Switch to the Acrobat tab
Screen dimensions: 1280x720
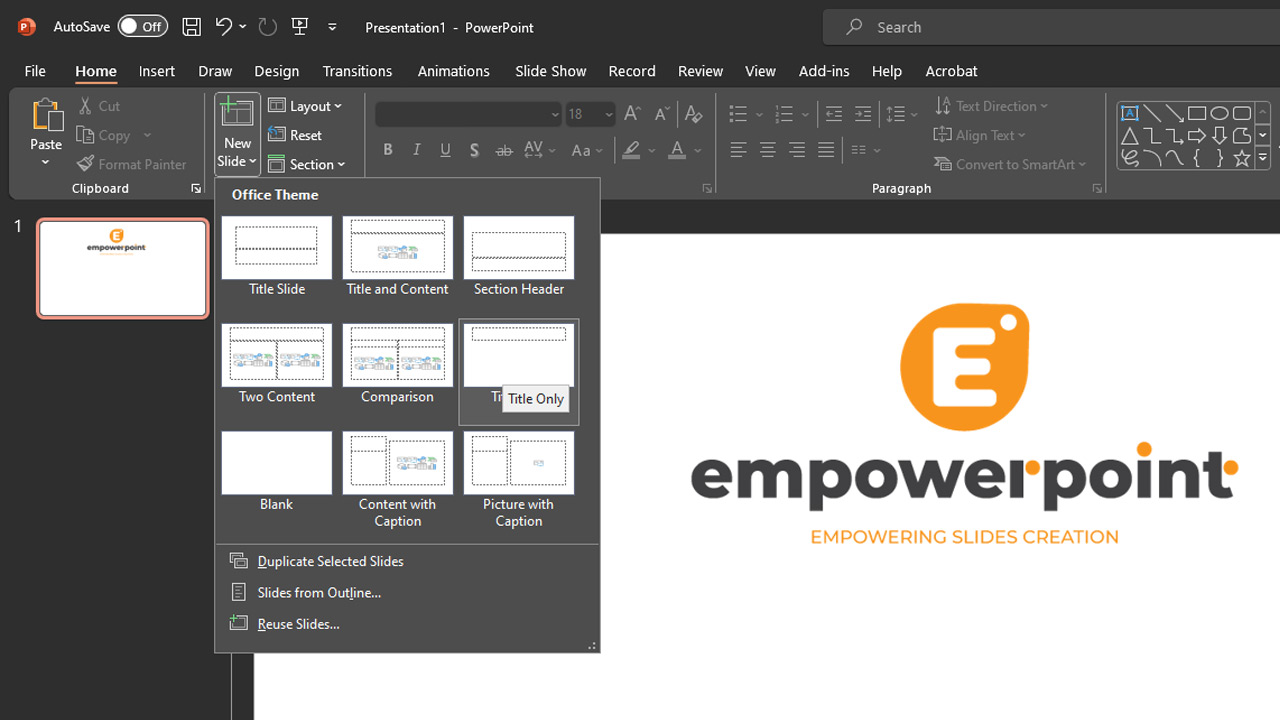[951, 71]
